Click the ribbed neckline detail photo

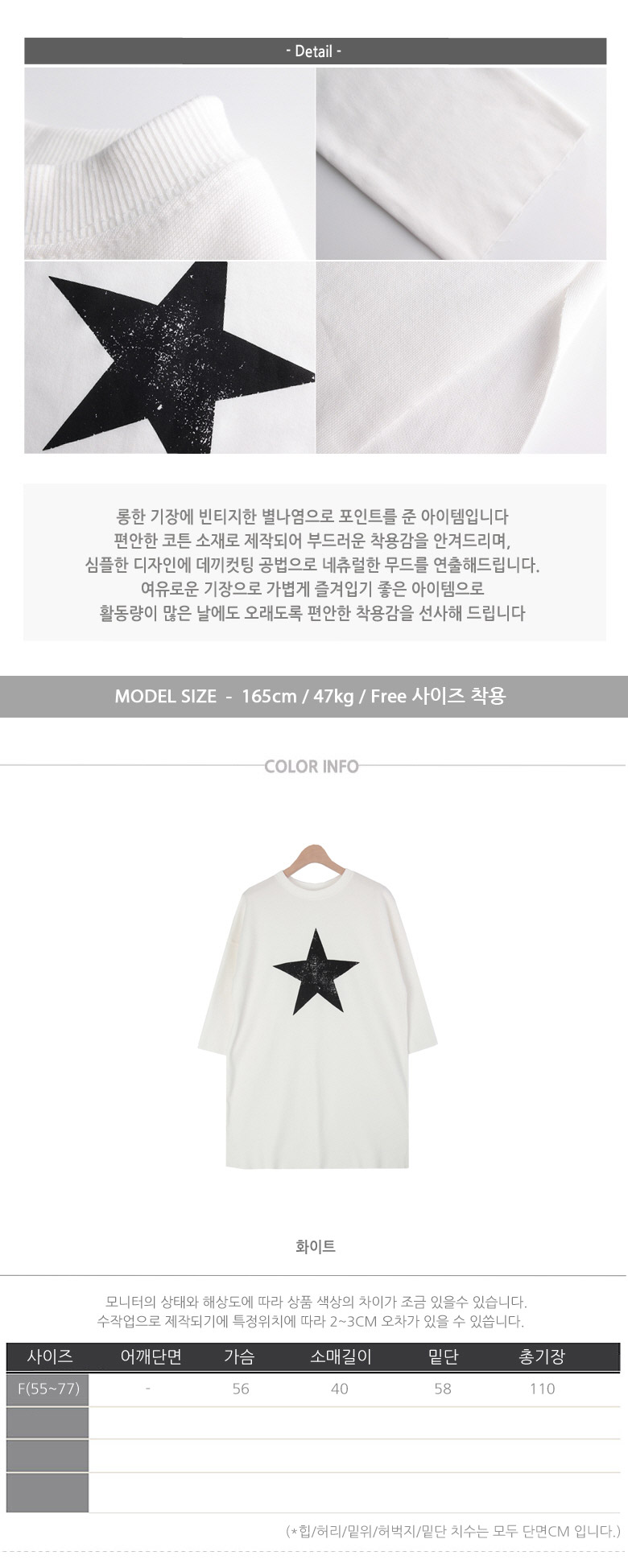(169, 163)
